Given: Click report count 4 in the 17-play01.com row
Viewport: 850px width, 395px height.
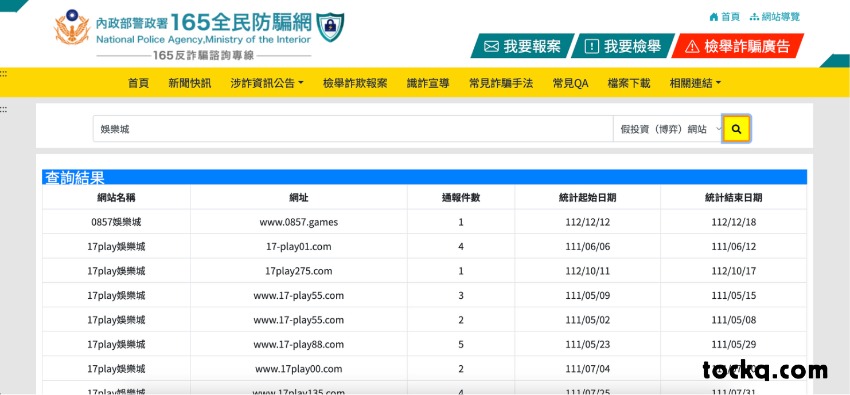Looking at the screenshot, I should pos(461,247).
